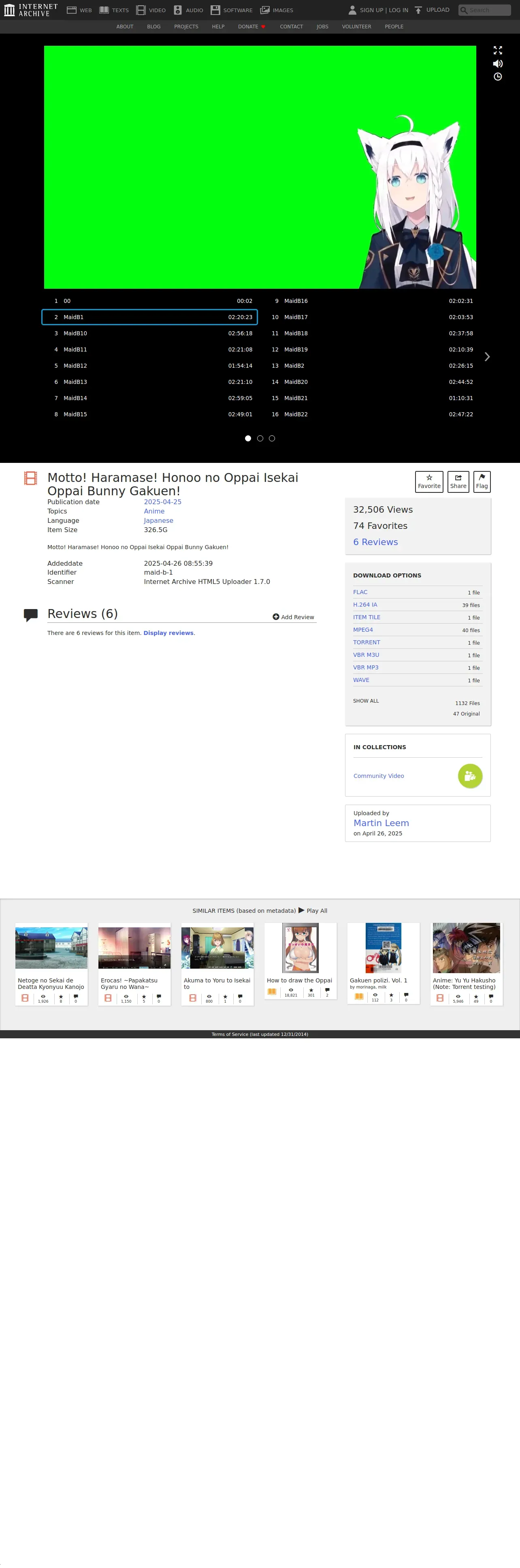Open the Web section icon
The width and height of the screenshot is (520, 1568).
[x=71, y=10]
